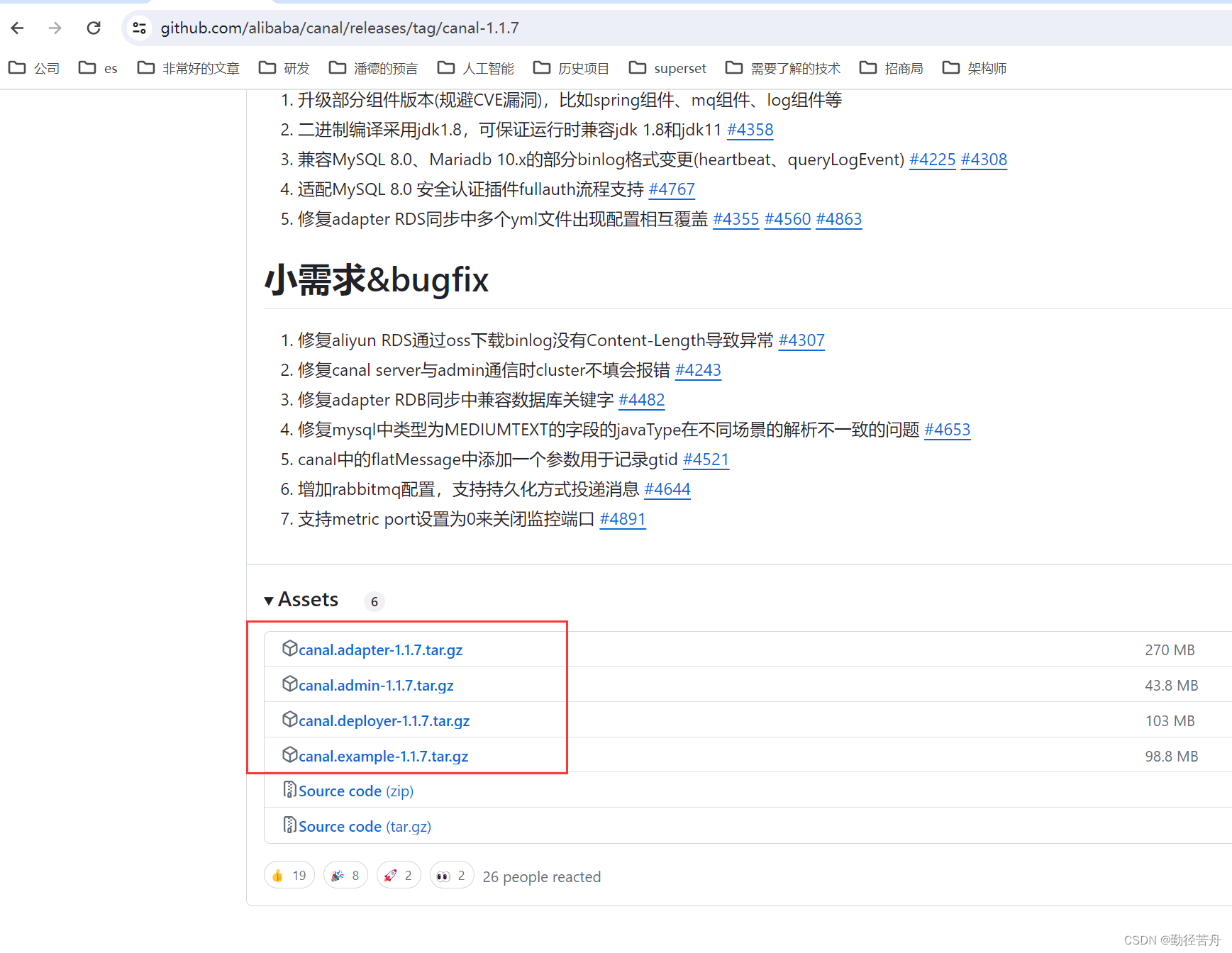Open issue link #4482
The height and width of the screenshot is (953, 1232).
[x=641, y=400]
